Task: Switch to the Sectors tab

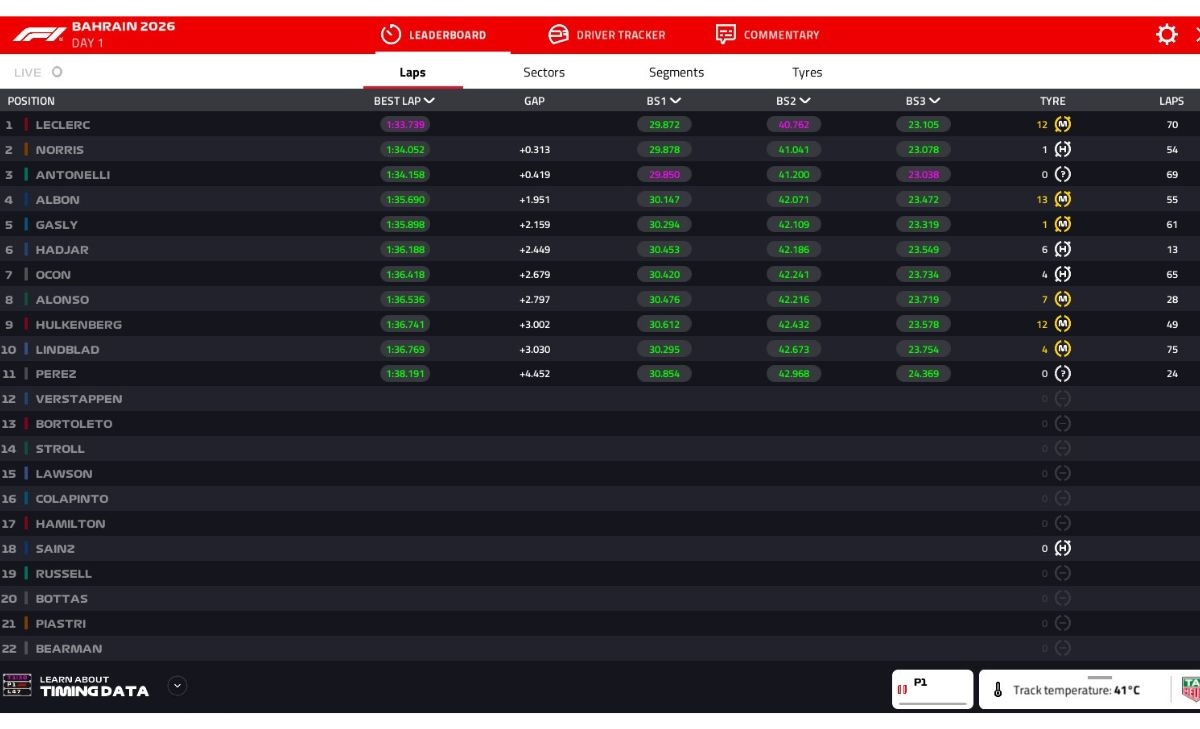Action: tap(544, 71)
